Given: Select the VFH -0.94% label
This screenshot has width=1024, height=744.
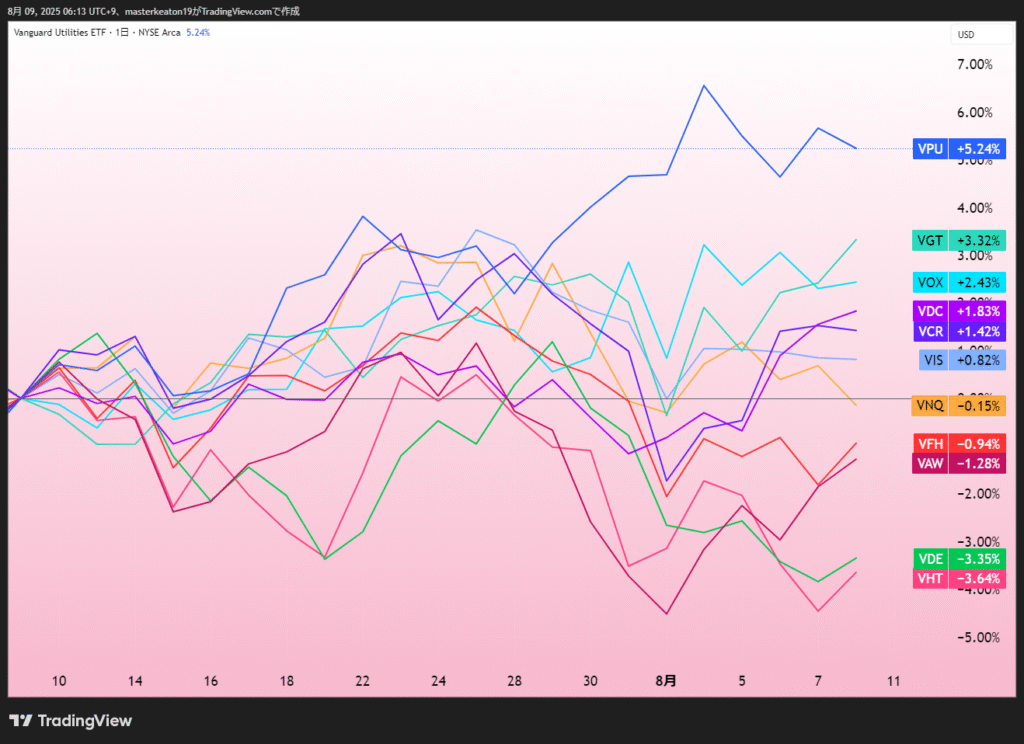Looking at the screenshot, I should [x=959, y=444].
